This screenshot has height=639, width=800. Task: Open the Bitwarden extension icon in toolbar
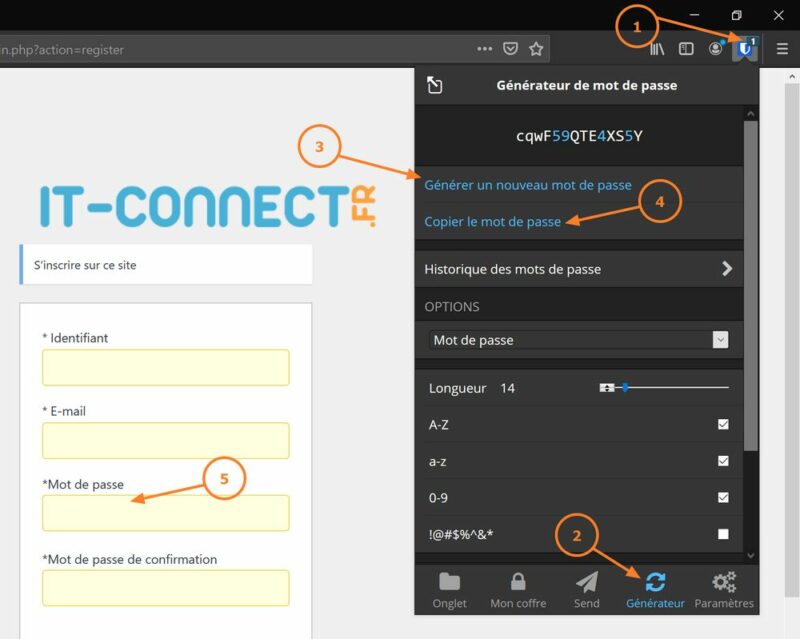[745, 49]
